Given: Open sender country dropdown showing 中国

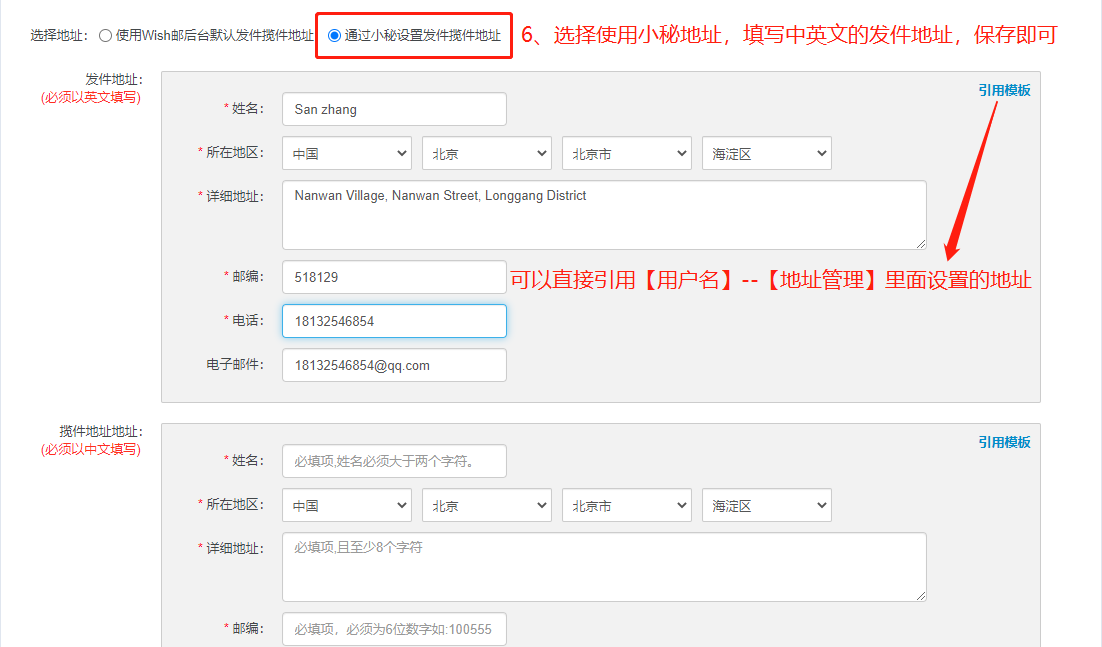Looking at the screenshot, I should (346, 153).
